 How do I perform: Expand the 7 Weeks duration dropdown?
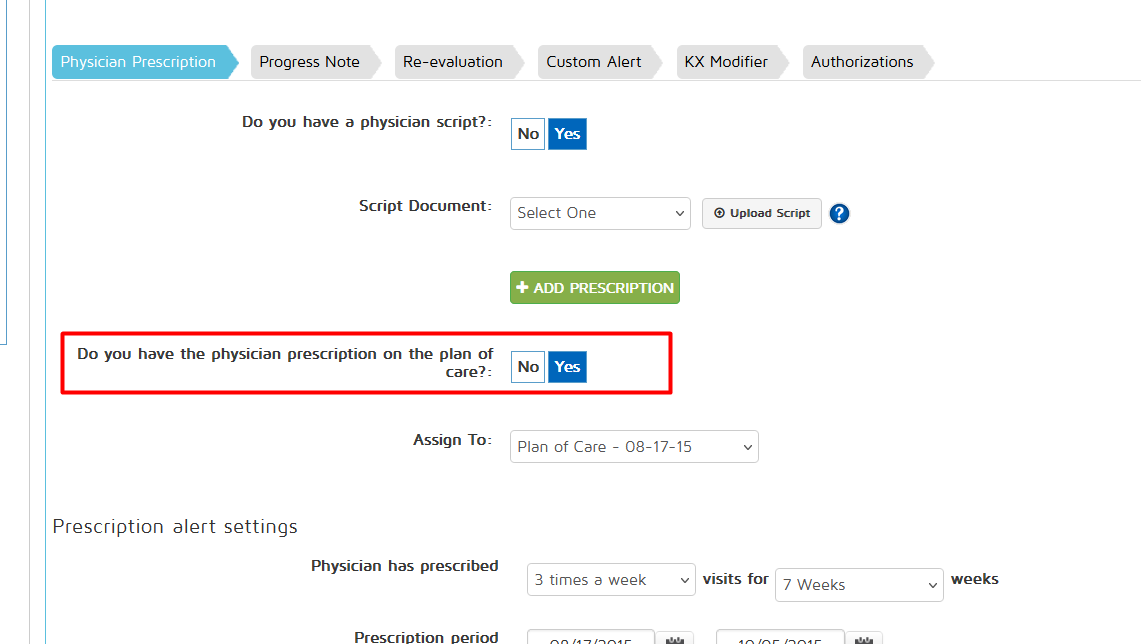point(859,585)
